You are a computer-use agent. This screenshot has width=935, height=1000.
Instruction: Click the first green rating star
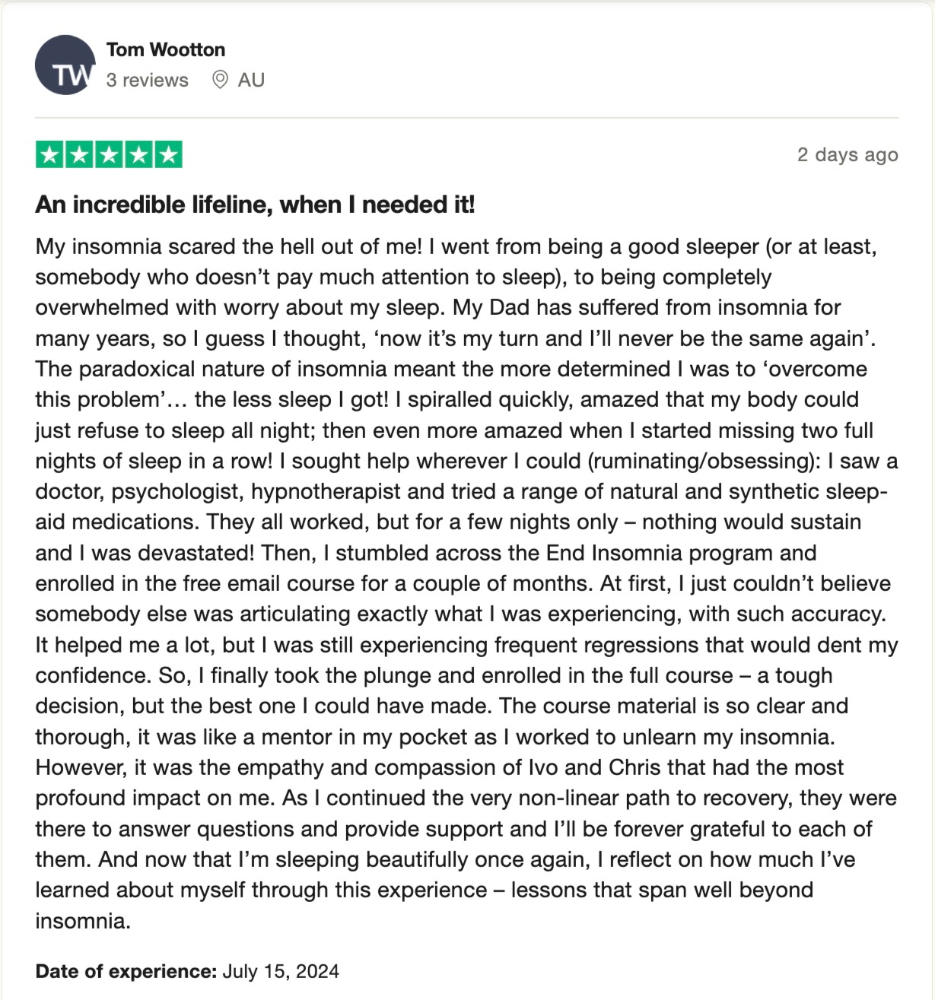coord(50,154)
